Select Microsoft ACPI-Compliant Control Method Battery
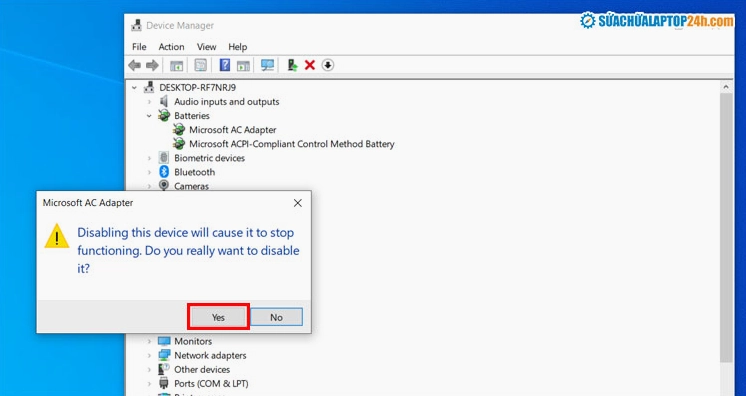Viewport: 746px width, 396px height. click(x=292, y=144)
